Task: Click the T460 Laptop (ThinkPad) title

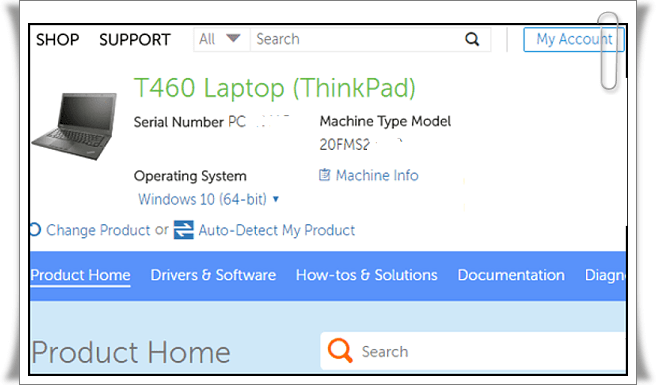Action: tap(274, 88)
